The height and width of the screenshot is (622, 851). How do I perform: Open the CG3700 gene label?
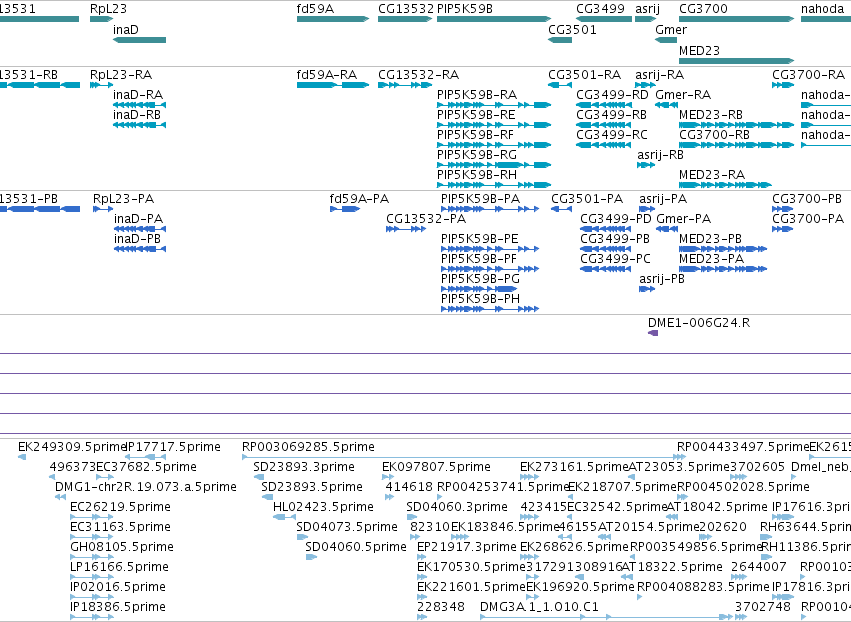[x=703, y=9]
